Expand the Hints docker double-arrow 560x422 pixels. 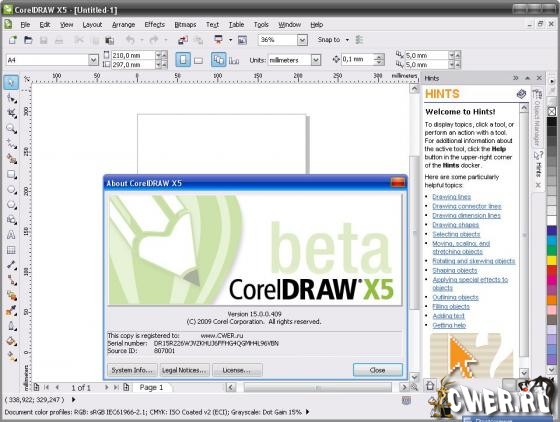point(516,78)
